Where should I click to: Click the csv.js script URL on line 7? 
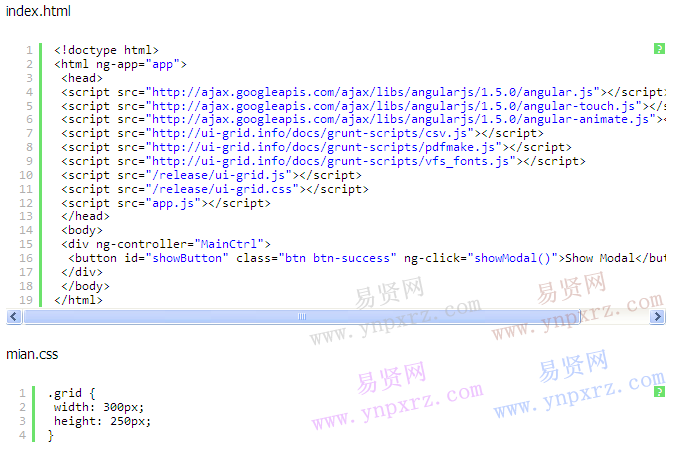pyautogui.click(x=310, y=133)
